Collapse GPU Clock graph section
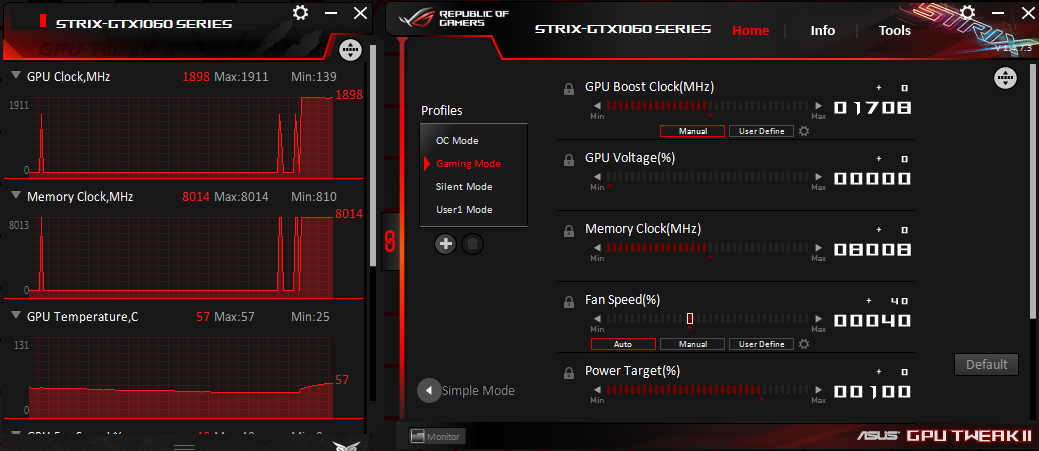The height and width of the screenshot is (451, 1039). point(16,75)
